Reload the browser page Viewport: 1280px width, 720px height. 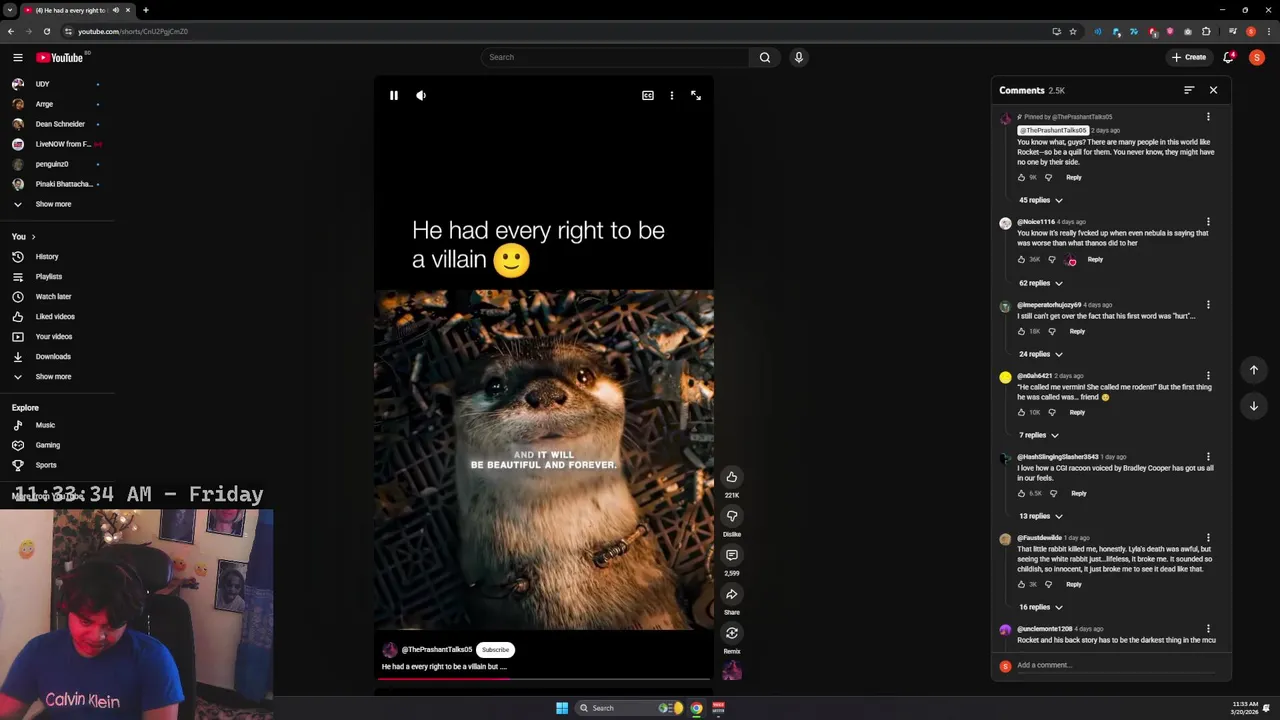pos(46,31)
